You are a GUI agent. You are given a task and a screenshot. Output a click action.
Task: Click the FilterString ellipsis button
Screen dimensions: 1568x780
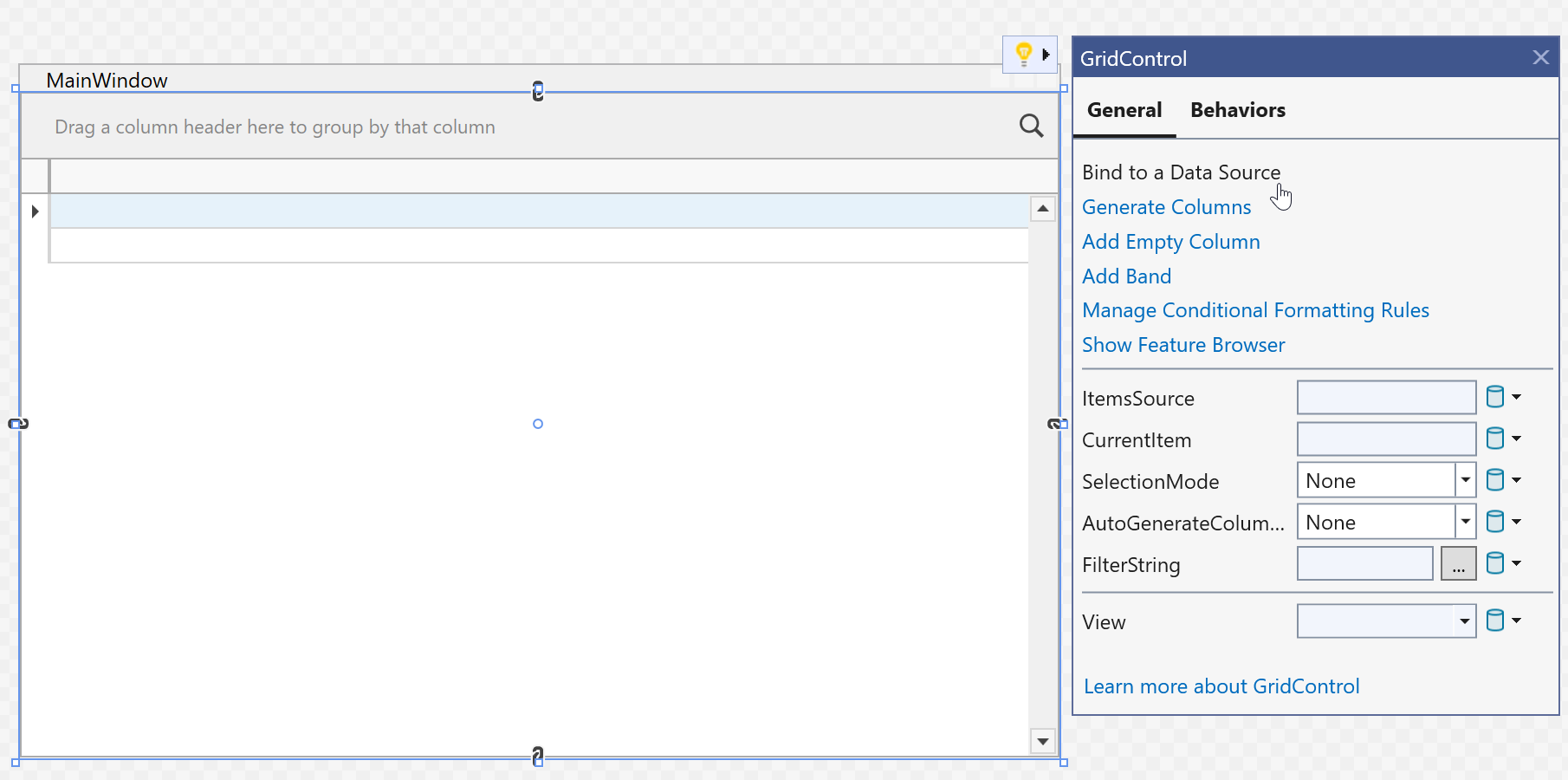(x=1458, y=563)
